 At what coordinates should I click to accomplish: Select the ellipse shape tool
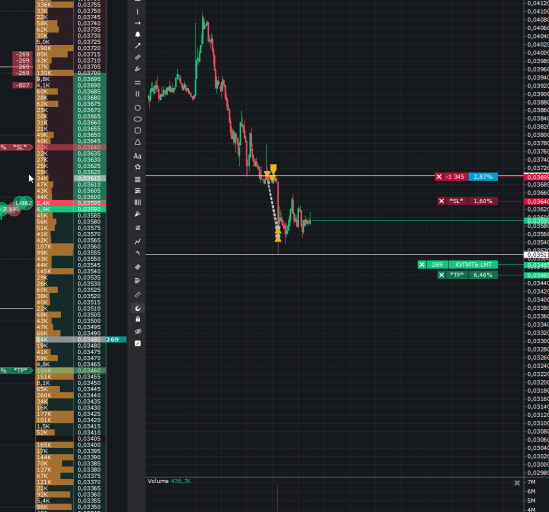pos(138,119)
